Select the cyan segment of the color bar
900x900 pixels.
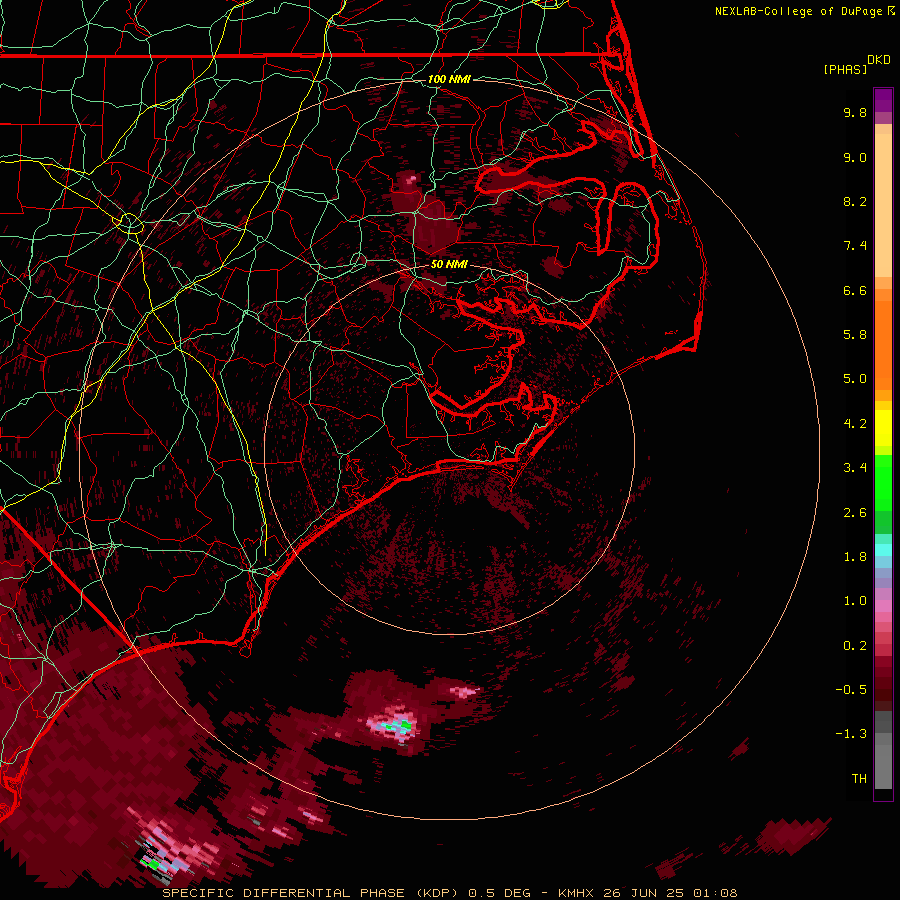883,550
